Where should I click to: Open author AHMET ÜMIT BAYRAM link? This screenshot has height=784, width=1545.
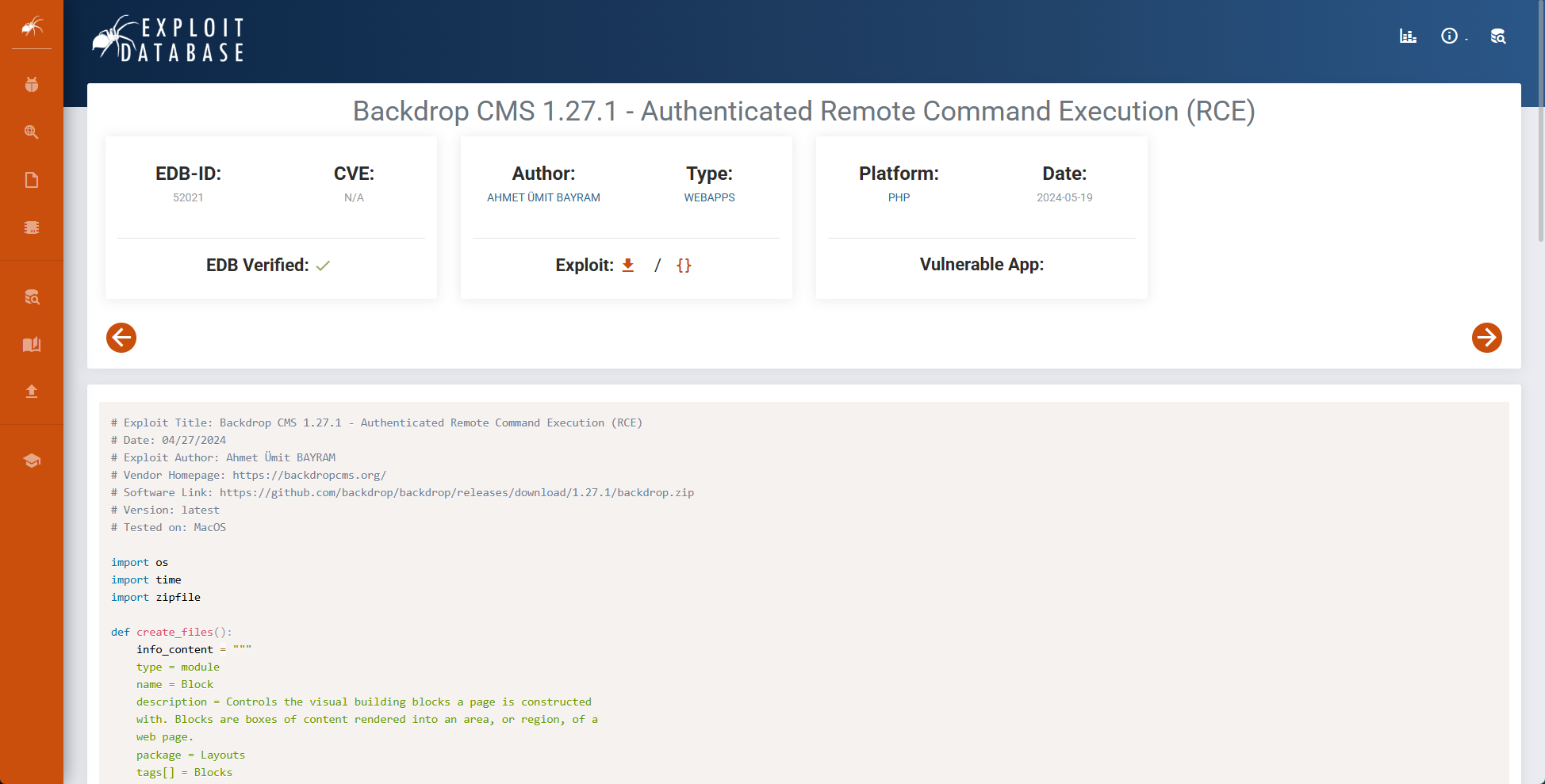click(x=543, y=197)
